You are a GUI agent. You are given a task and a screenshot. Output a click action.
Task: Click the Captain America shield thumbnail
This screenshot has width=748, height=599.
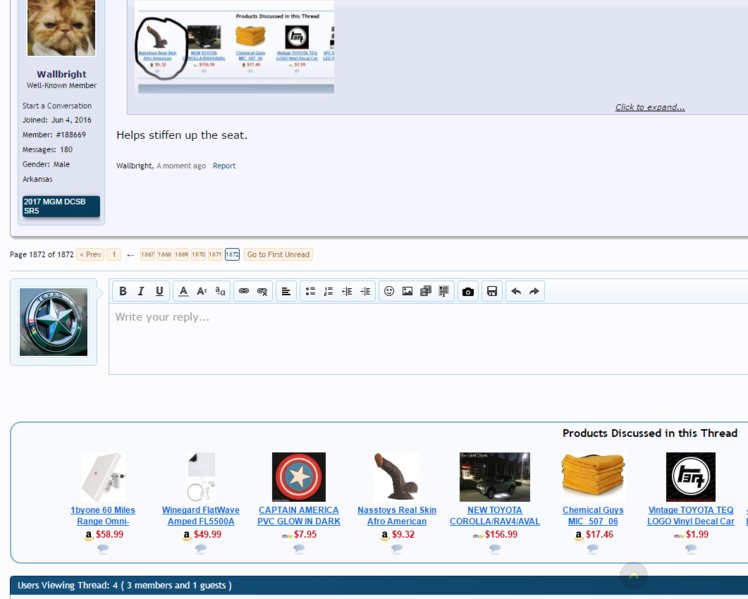coord(299,477)
